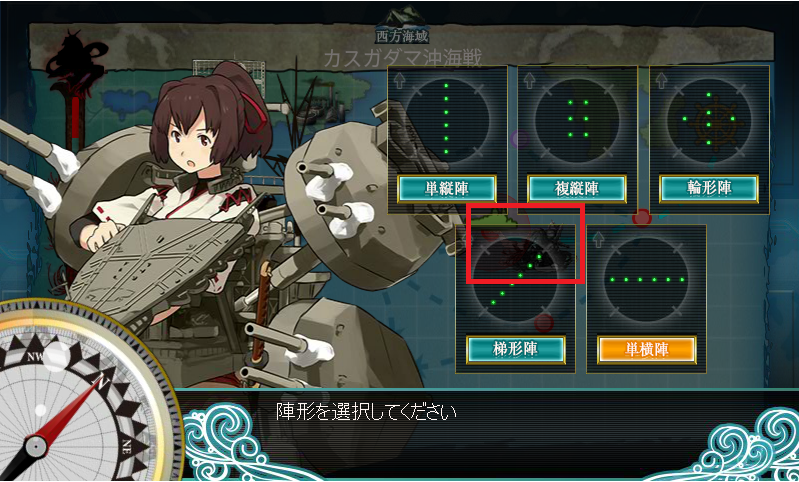The width and height of the screenshot is (799, 482).
Task: Click up arrow icon in 単横陣 panel
Action: (598, 239)
